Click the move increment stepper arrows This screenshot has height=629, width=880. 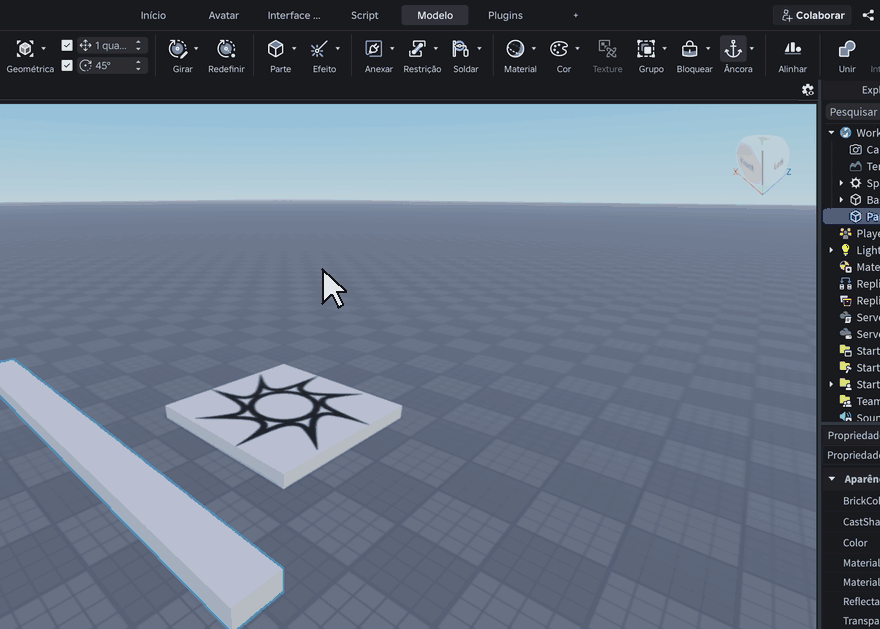coord(138,45)
